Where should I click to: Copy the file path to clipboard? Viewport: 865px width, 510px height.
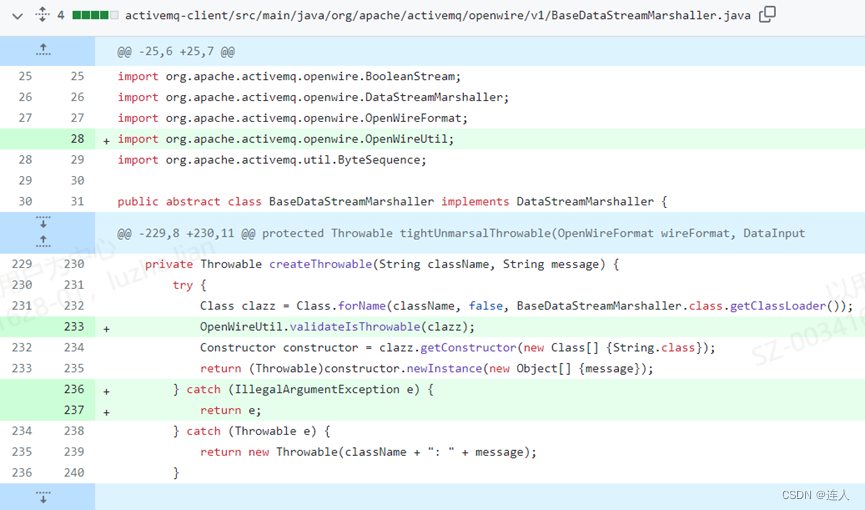click(x=767, y=14)
